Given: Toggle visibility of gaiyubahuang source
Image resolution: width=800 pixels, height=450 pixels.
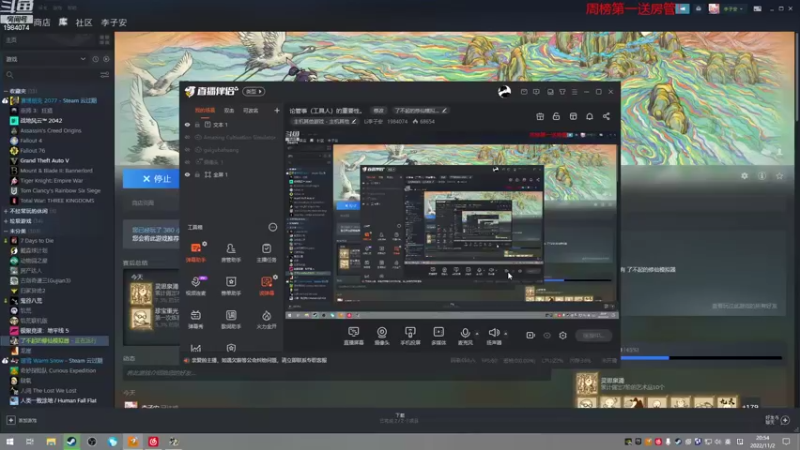Looking at the screenshot, I should click(x=187, y=150).
